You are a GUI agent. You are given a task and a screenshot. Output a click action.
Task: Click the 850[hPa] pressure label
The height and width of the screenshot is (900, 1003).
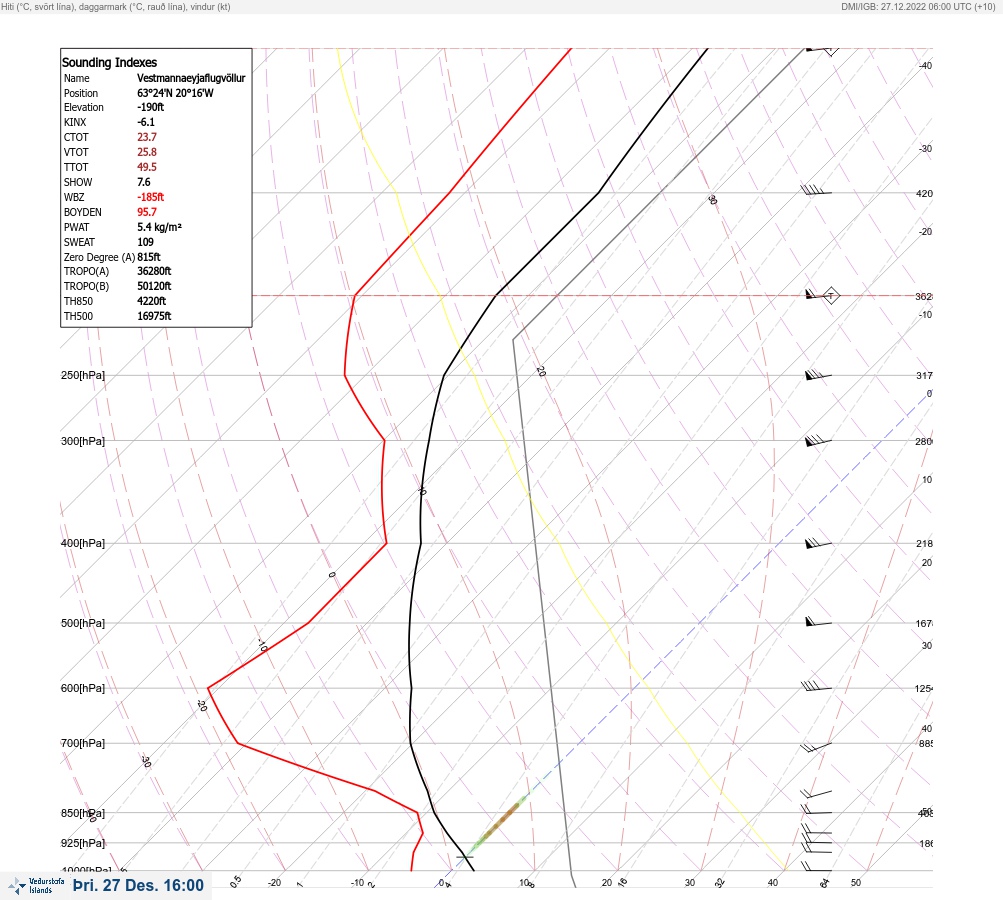[x=83, y=813]
